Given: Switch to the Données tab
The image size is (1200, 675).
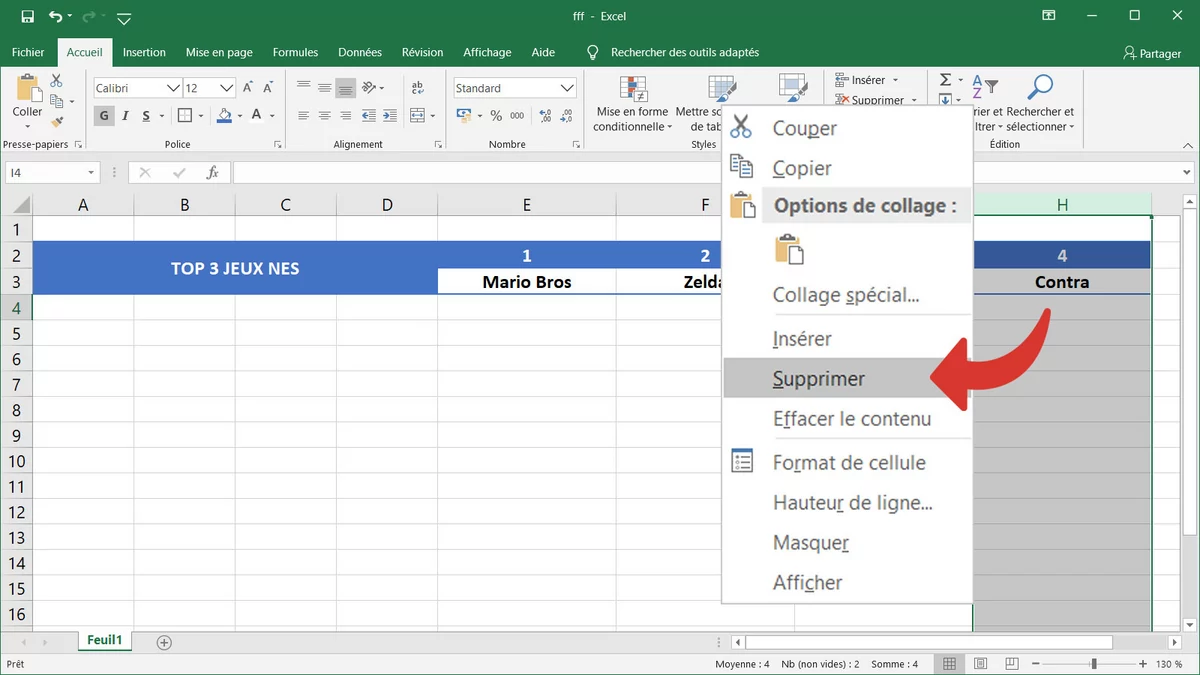Looking at the screenshot, I should coord(360,52).
